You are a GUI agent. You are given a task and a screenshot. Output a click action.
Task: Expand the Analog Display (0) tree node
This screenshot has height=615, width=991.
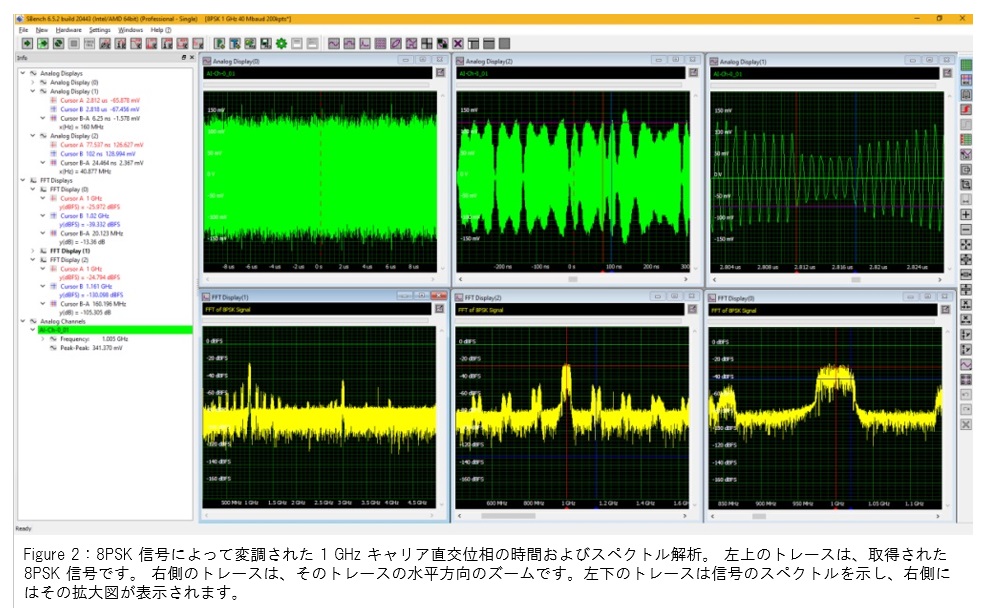pos(32,82)
